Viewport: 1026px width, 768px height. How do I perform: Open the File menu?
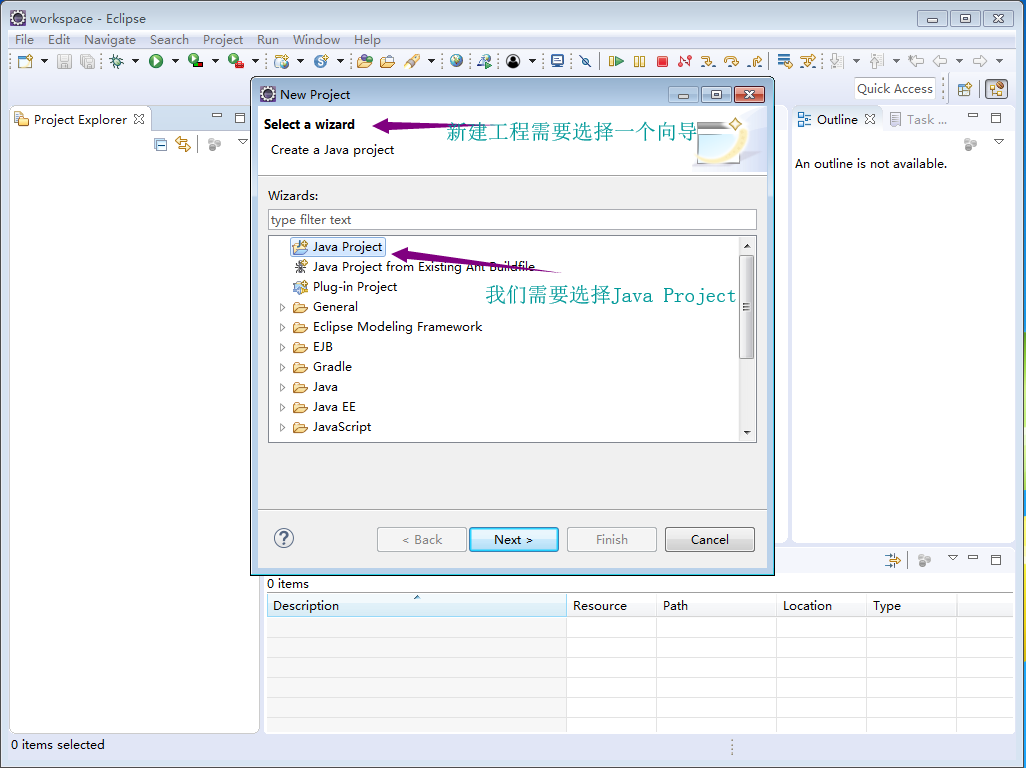pos(24,40)
